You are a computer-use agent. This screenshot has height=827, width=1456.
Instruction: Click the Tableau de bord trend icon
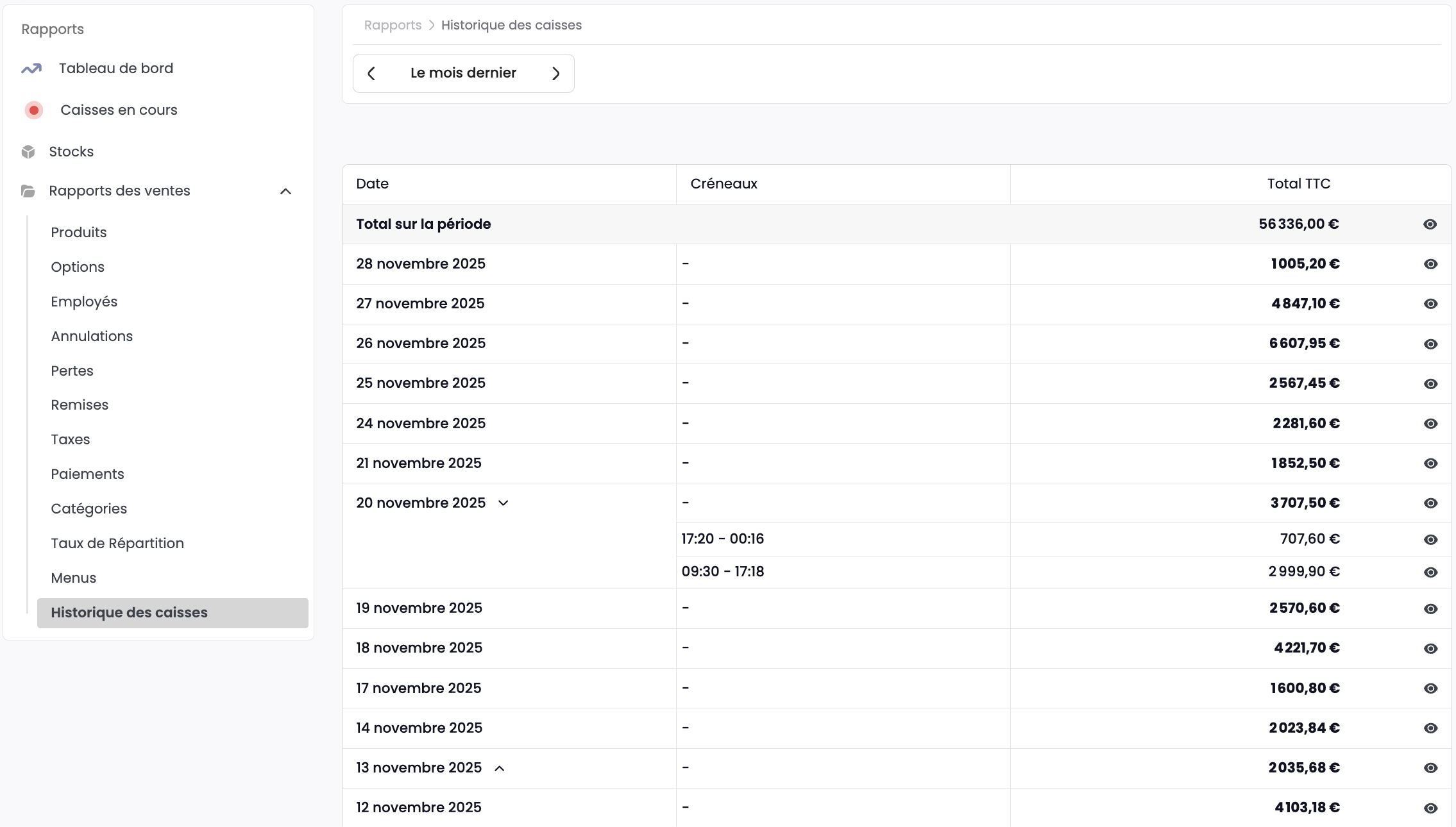coord(31,69)
